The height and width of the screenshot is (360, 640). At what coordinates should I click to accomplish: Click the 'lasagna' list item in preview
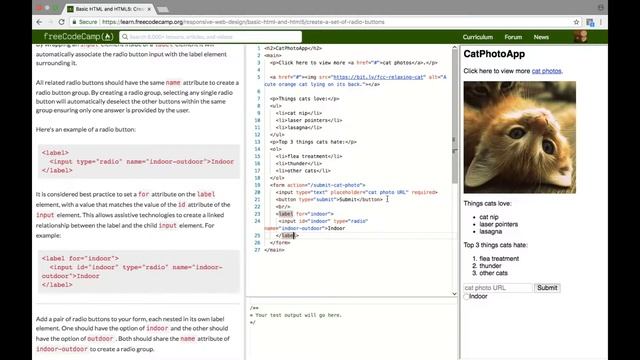pyautogui.click(x=491, y=231)
